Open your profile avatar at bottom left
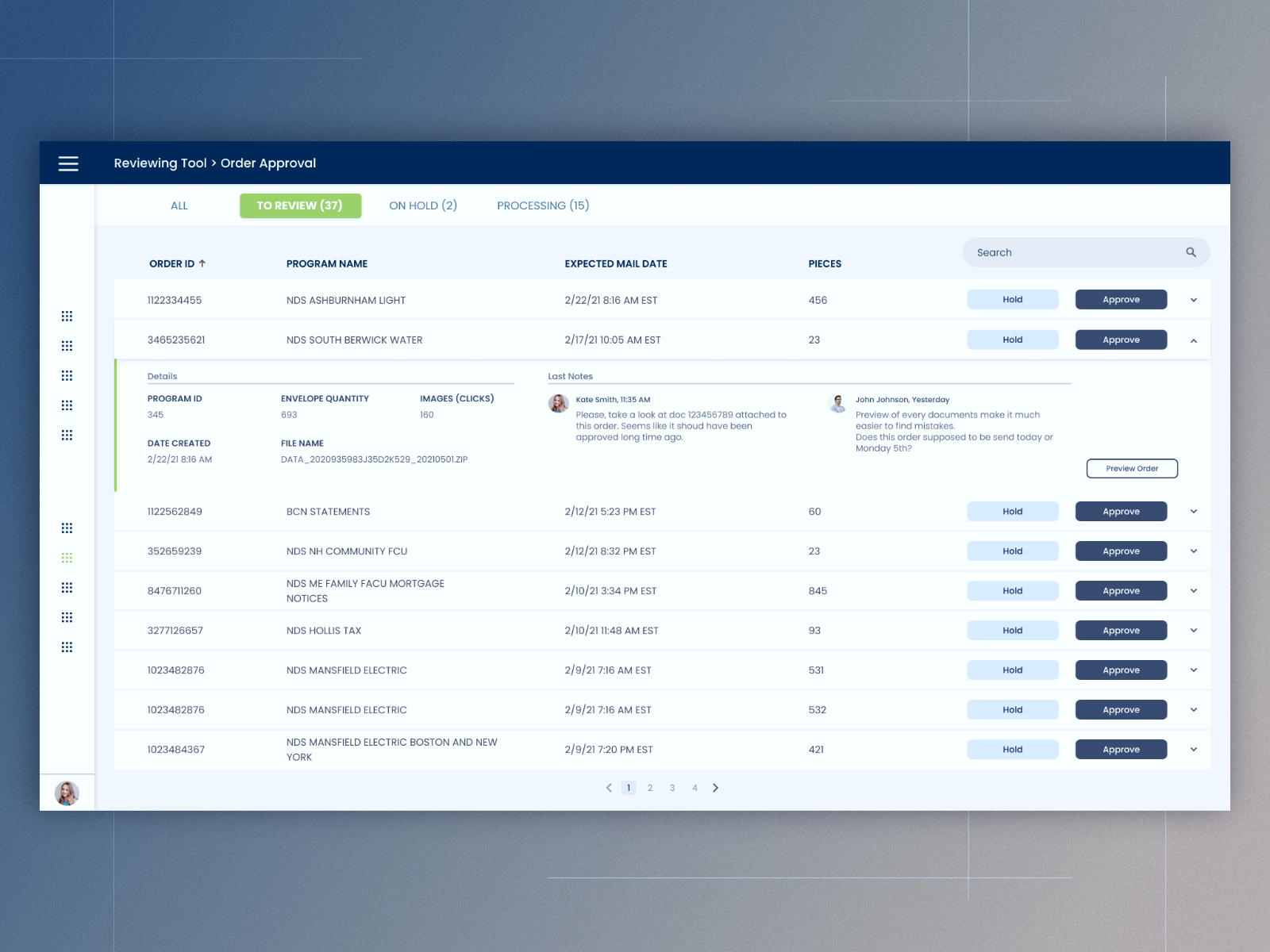The height and width of the screenshot is (952, 1270). 67,792
